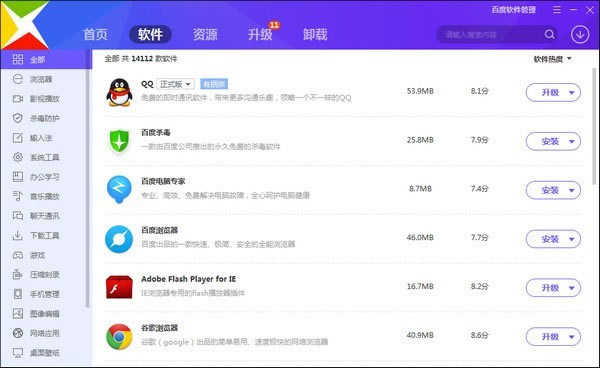
Task: Click the 谷歌浏览器 Chrome icon
Action: (119, 337)
